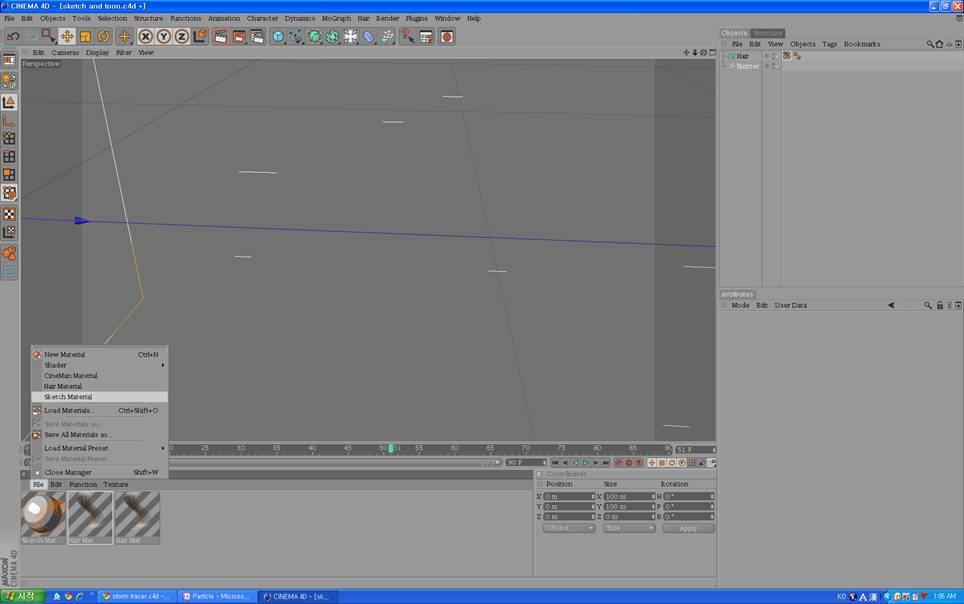Viewport: 964px width, 604px height.
Task: Click the back arrow in Attributes manager
Action: 891,305
